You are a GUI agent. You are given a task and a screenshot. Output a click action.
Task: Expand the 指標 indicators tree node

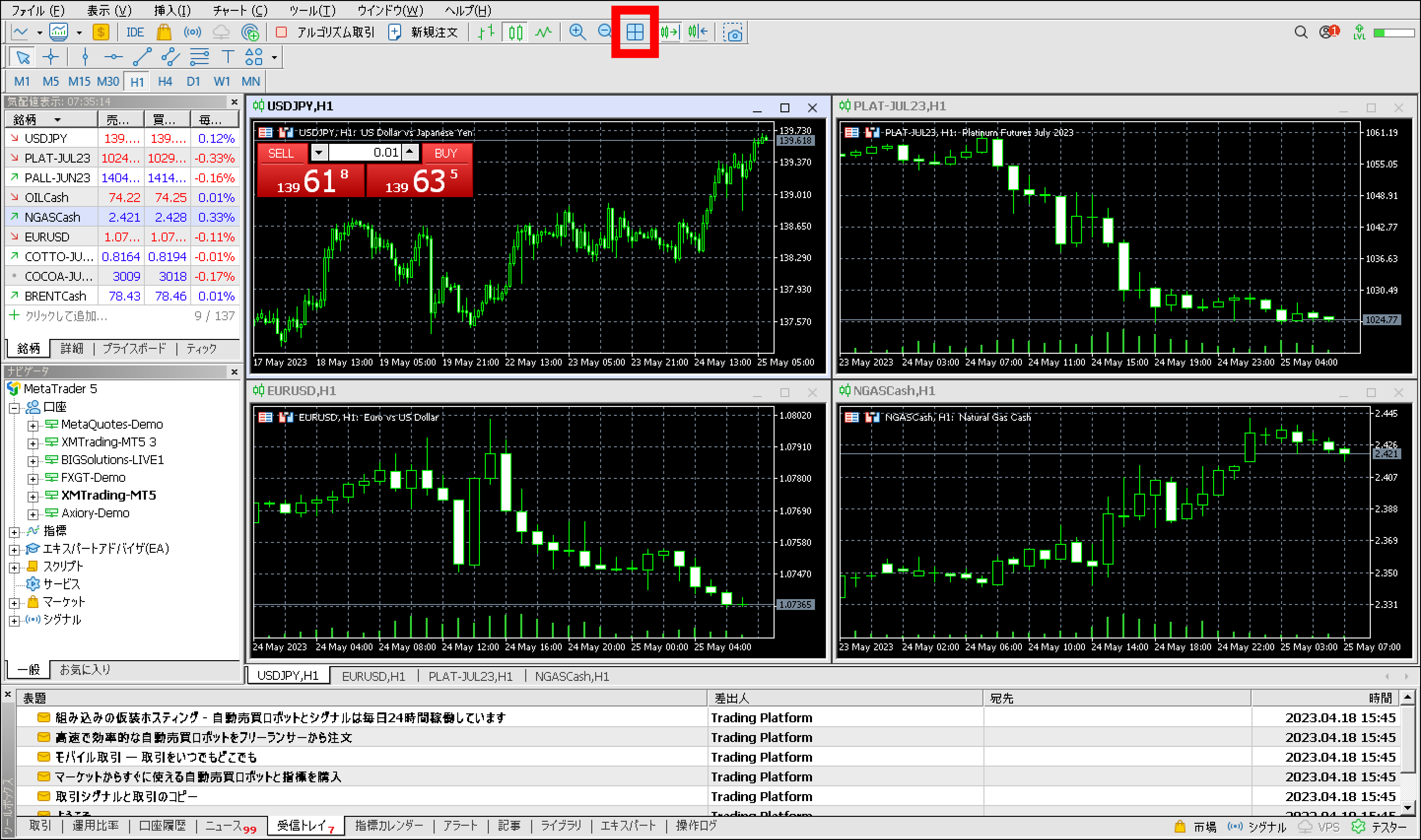pos(14,532)
